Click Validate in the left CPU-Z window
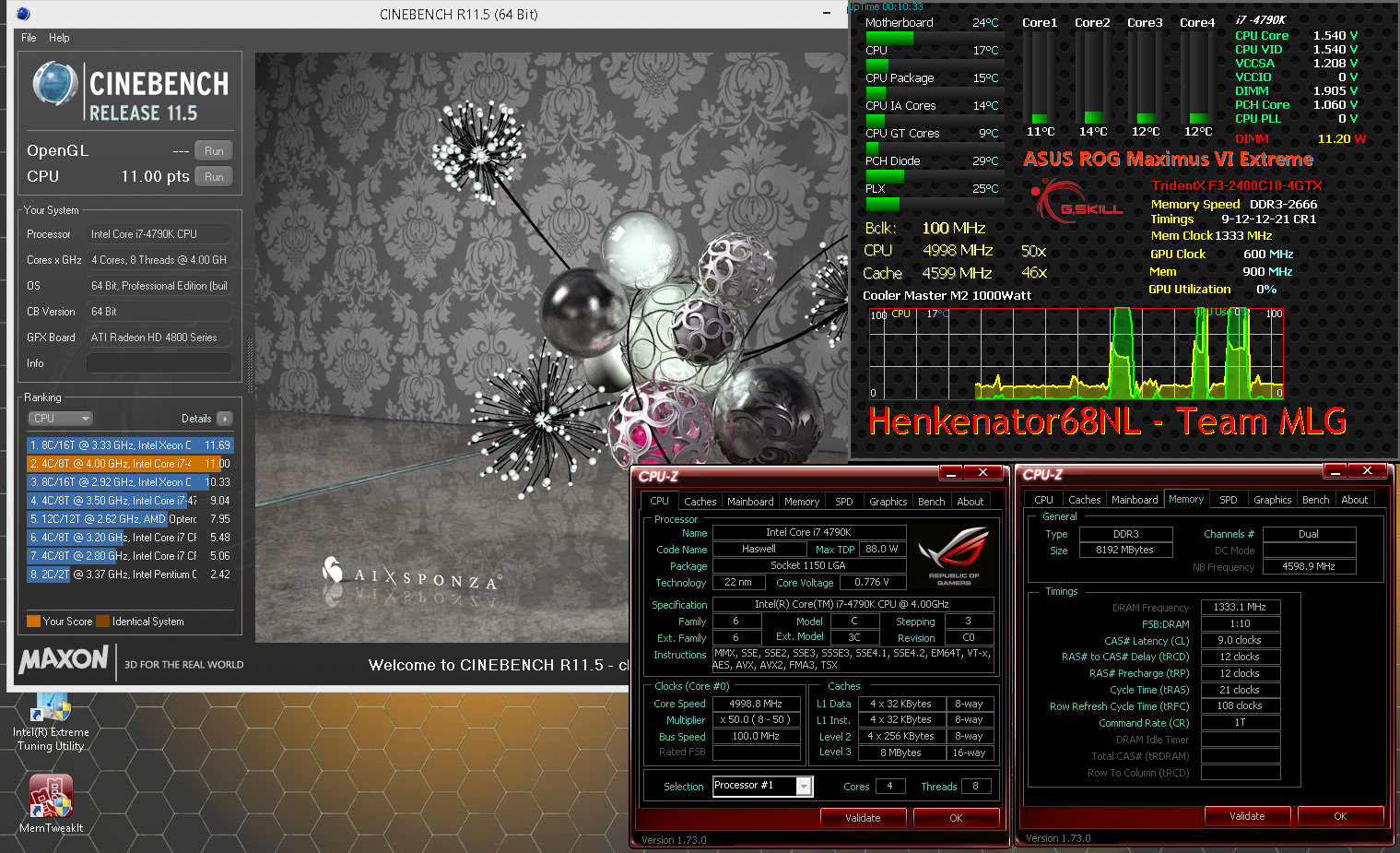Image resolution: width=1400 pixels, height=853 pixels. click(x=864, y=818)
